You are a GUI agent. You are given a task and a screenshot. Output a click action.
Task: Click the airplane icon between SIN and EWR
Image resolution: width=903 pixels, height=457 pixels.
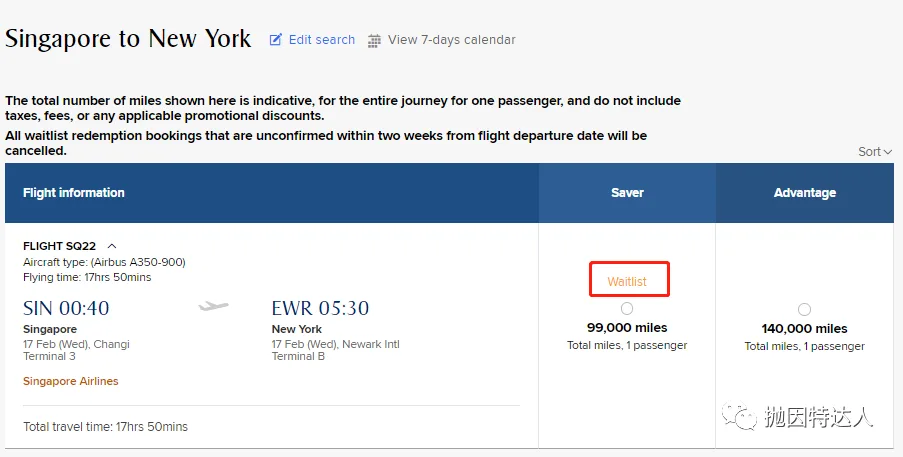pyautogui.click(x=213, y=306)
